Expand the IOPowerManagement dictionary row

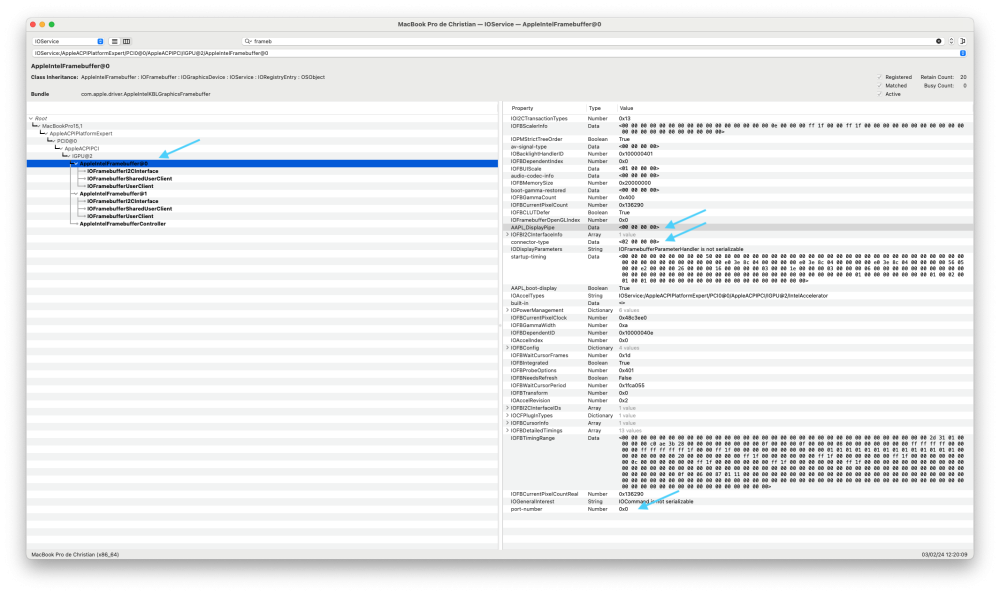[x=508, y=311]
